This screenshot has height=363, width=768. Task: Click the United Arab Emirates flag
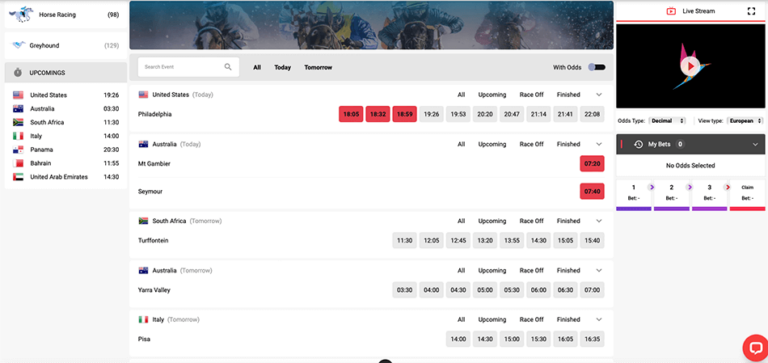tap(18, 177)
